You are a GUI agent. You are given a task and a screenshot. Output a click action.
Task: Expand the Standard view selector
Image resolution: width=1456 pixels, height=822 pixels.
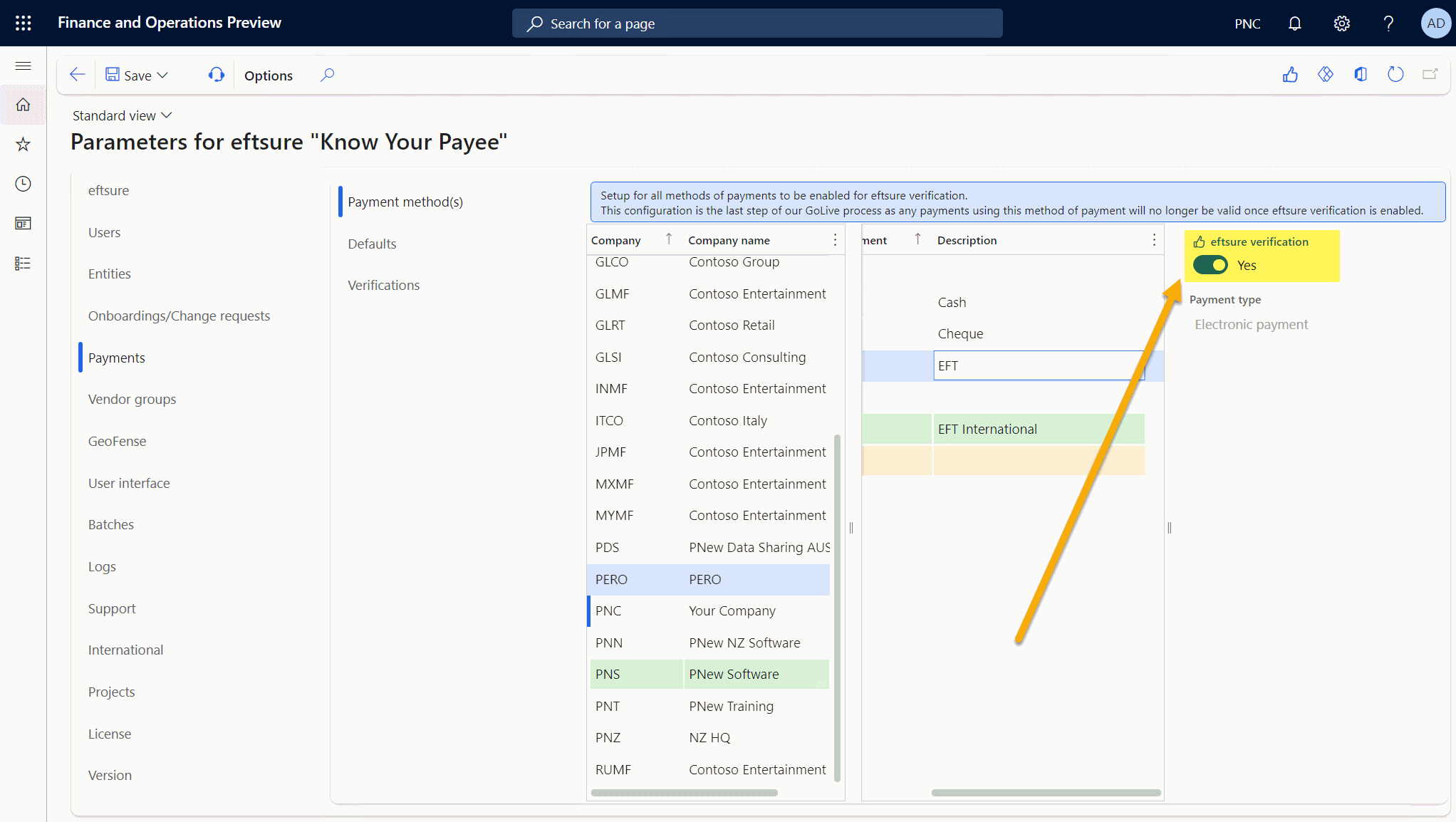[123, 115]
